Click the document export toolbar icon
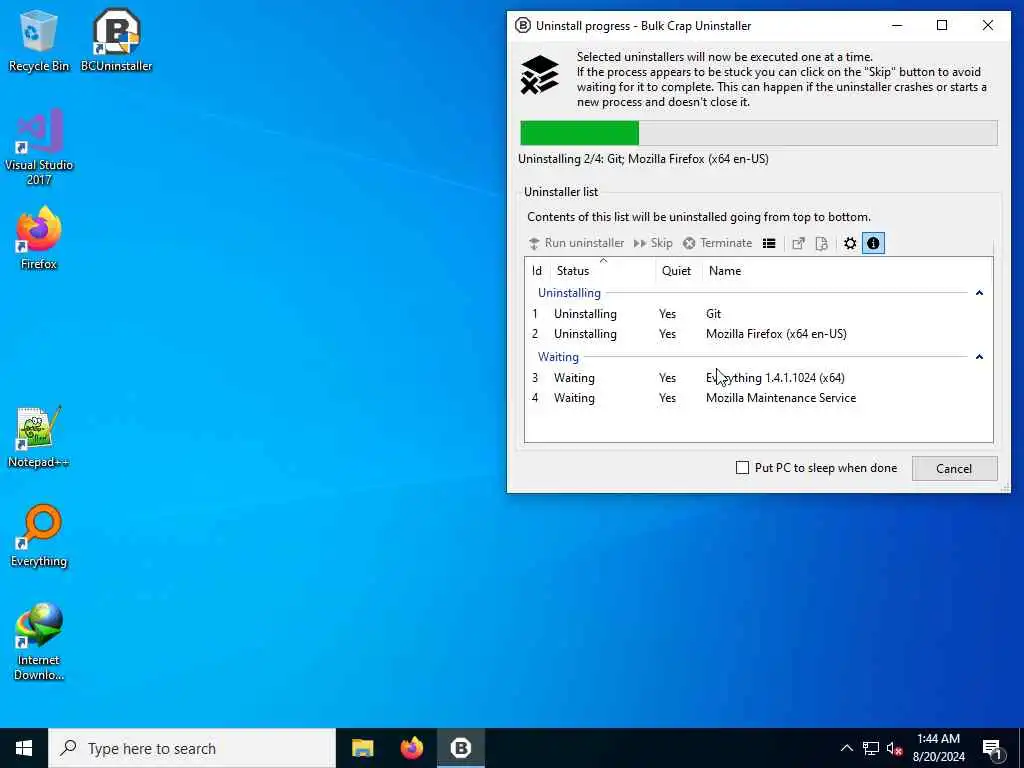This screenshot has width=1024, height=768. (x=822, y=244)
